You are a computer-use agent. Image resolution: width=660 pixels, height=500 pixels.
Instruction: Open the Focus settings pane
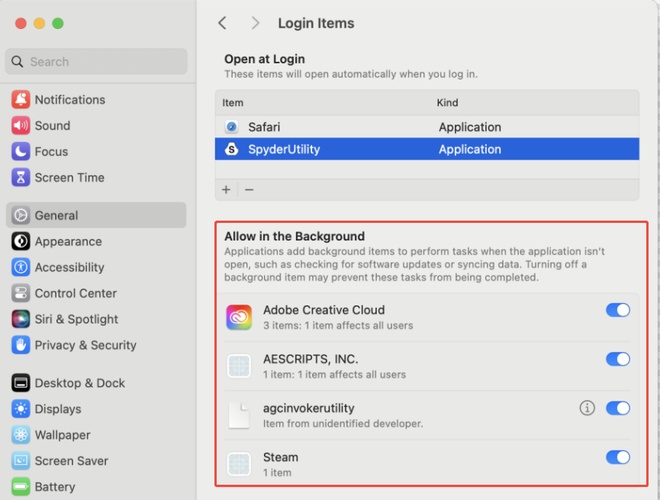pyautogui.click(x=96, y=152)
